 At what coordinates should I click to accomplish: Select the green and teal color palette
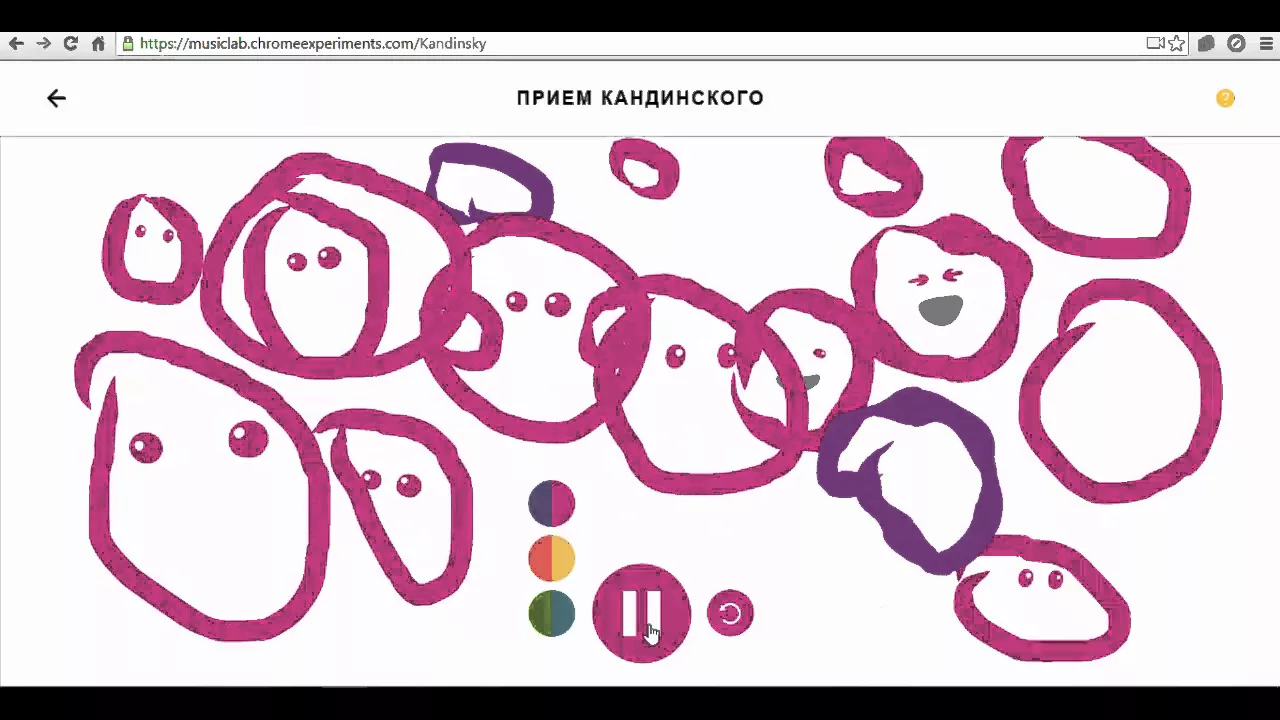[551, 613]
